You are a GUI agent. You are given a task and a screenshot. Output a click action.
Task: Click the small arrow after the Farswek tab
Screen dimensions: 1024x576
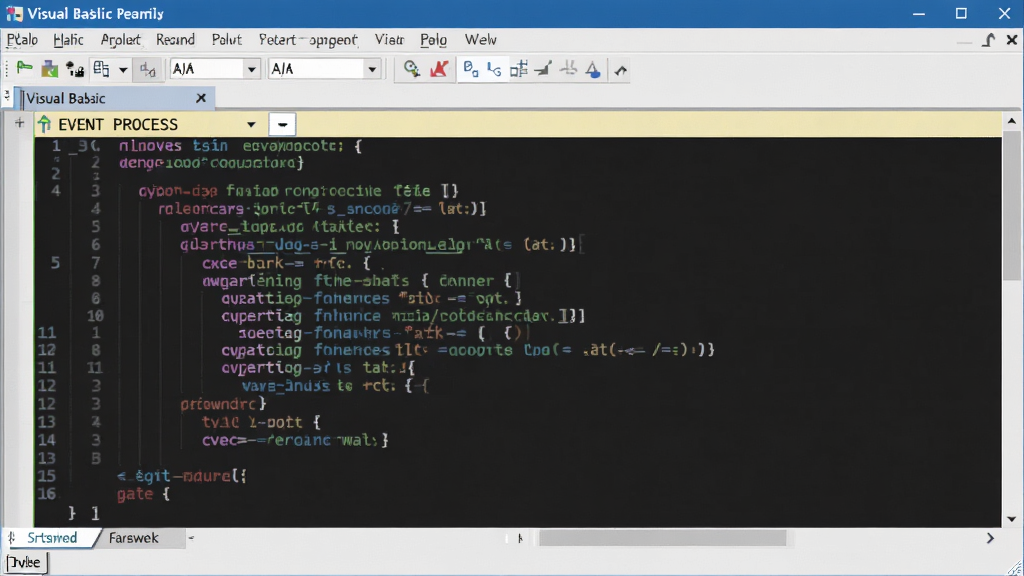click(x=191, y=538)
